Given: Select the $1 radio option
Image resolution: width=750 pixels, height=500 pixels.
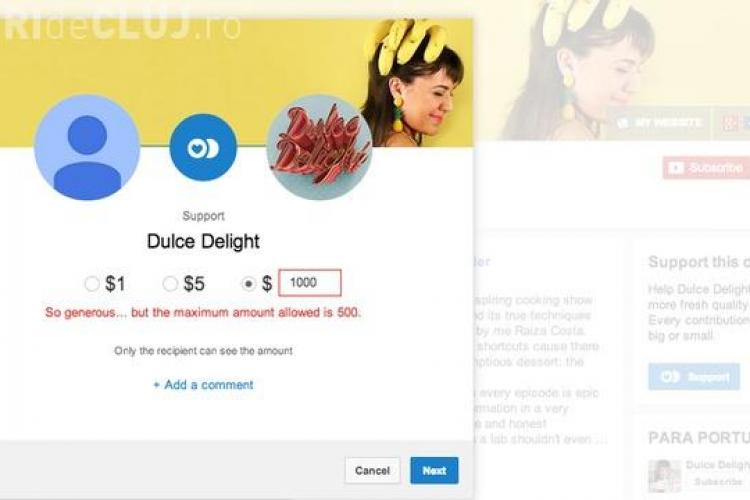Looking at the screenshot, I should point(91,283).
